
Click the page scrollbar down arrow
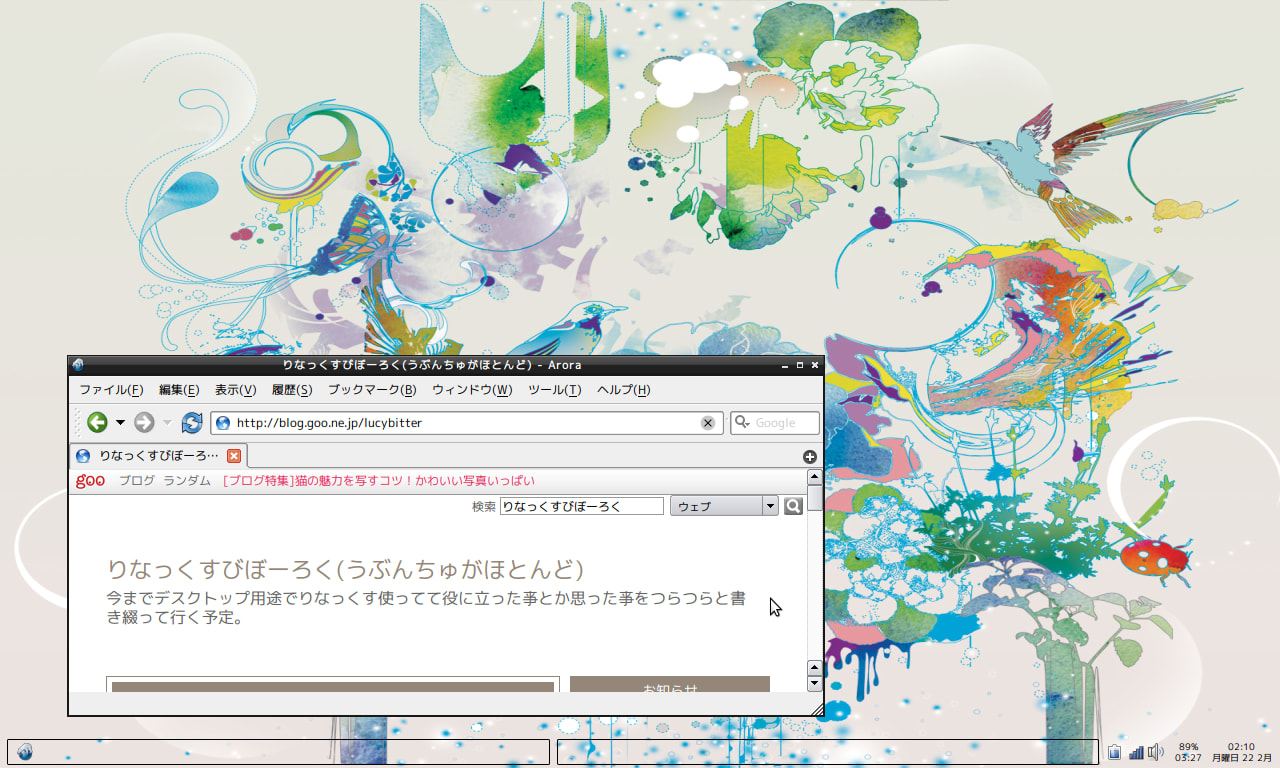pos(814,684)
